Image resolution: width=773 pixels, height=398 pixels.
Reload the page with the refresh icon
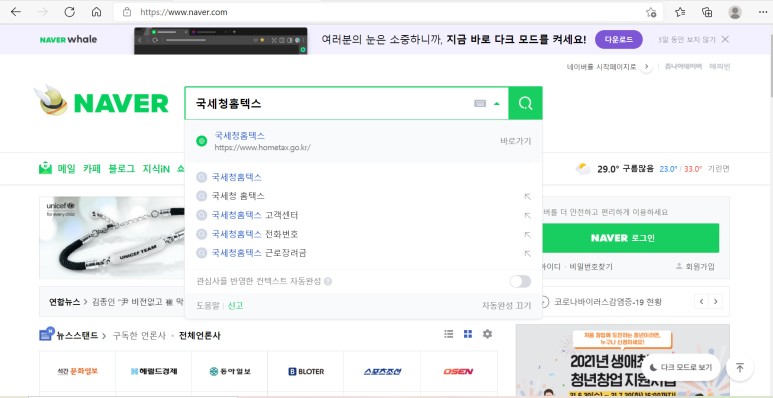click(x=70, y=12)
